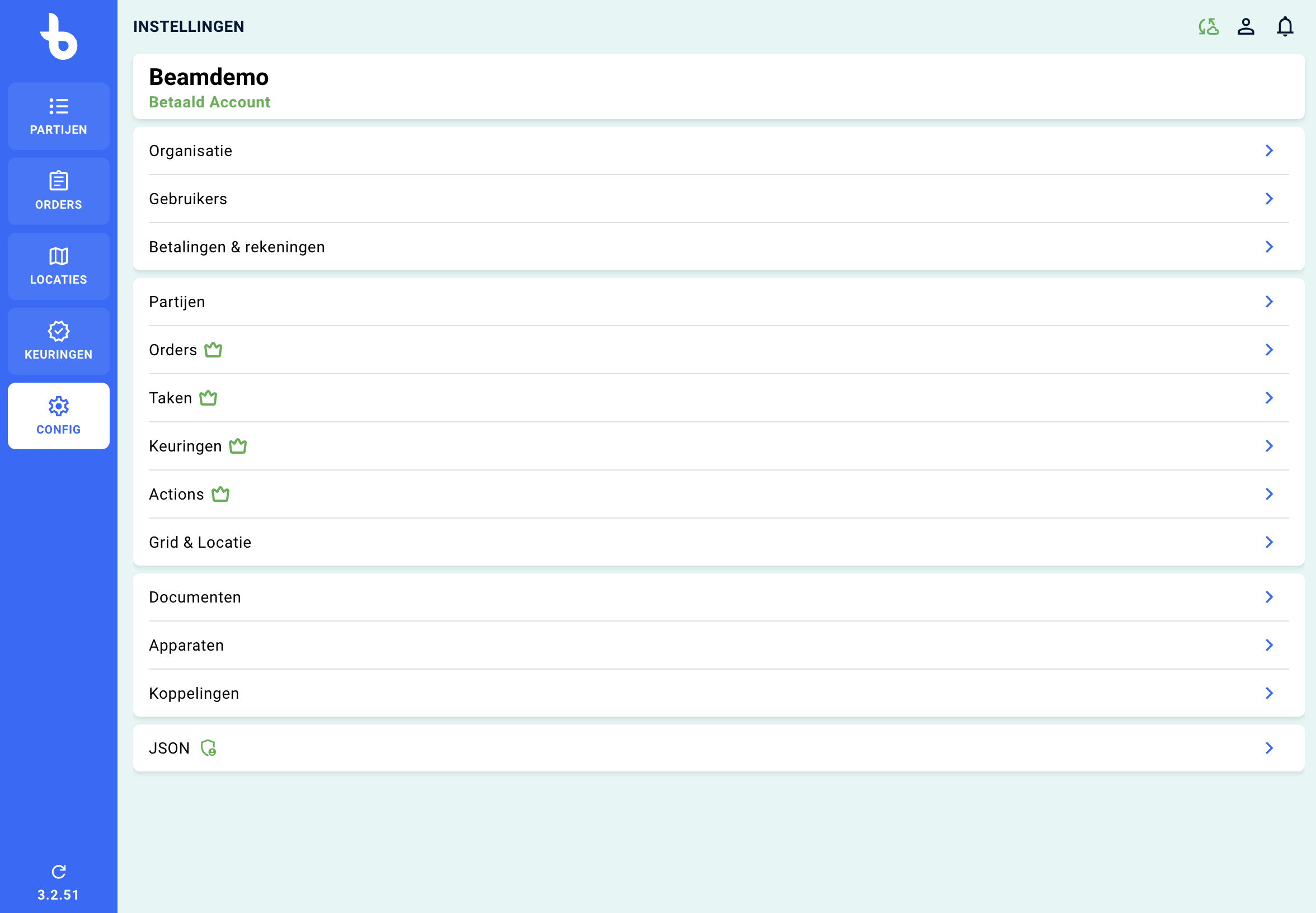Open the JSON settings label
This screenshot has width=1316, height=913.
[169, 747]
